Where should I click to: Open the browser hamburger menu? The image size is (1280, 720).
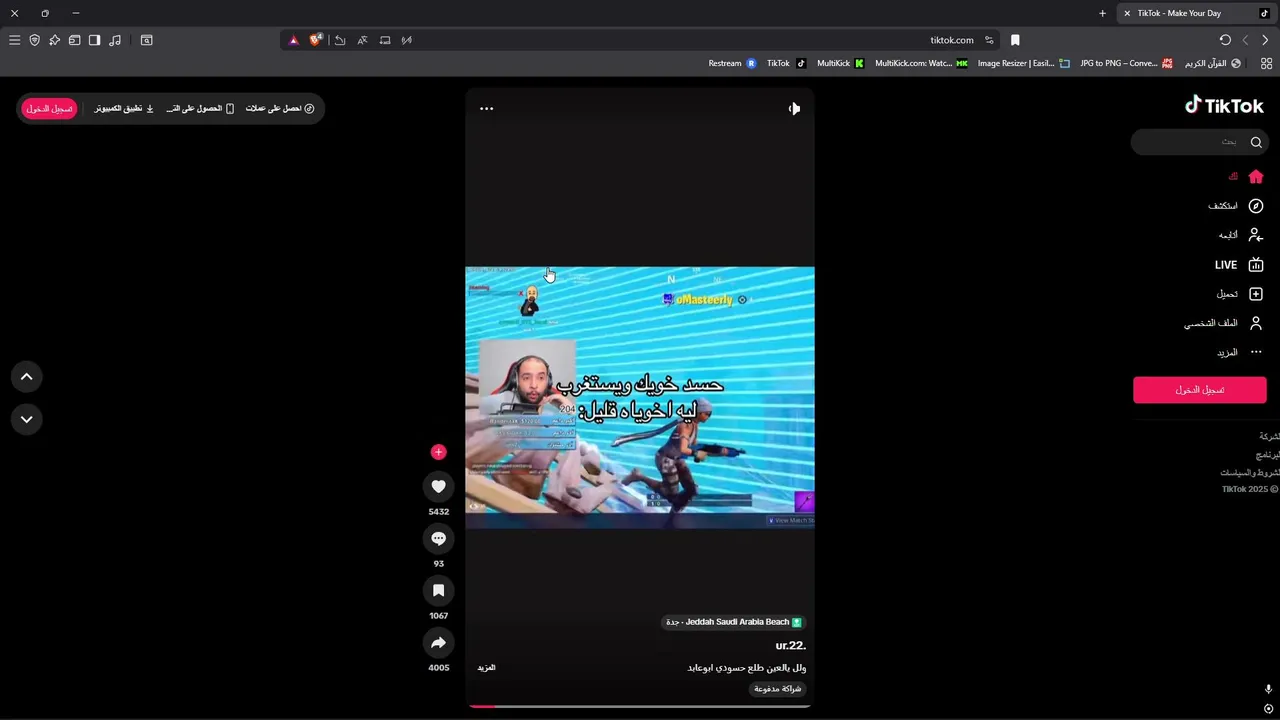pyautogui.click(x=14, y=40)
